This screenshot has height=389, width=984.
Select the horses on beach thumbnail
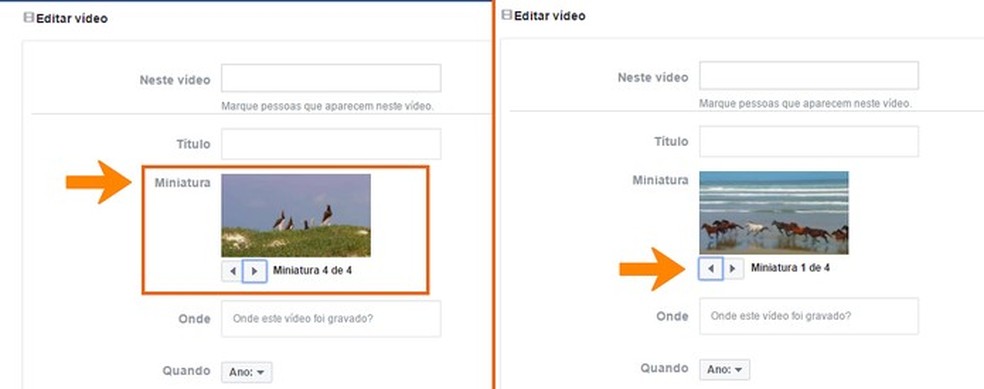[x=774, y=213]
